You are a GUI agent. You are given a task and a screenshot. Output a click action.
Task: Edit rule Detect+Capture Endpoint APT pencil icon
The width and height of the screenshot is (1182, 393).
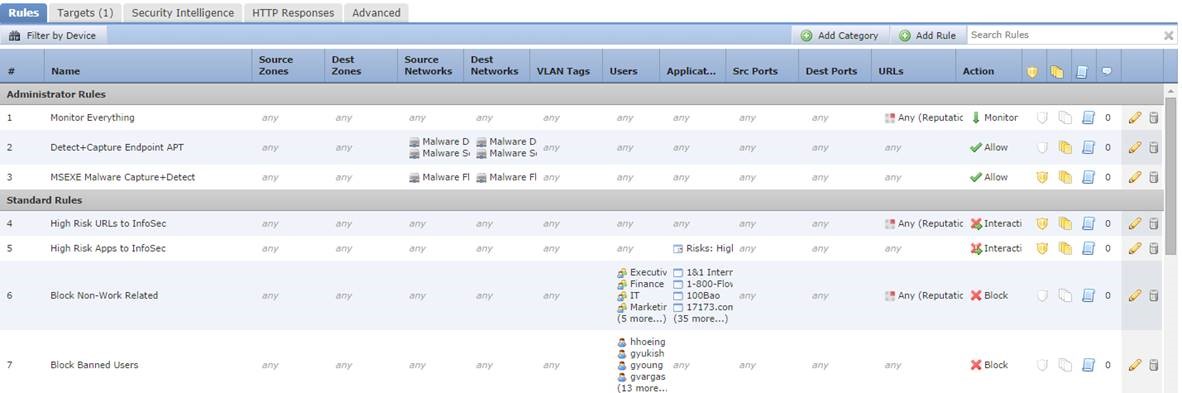point(1135,147)
